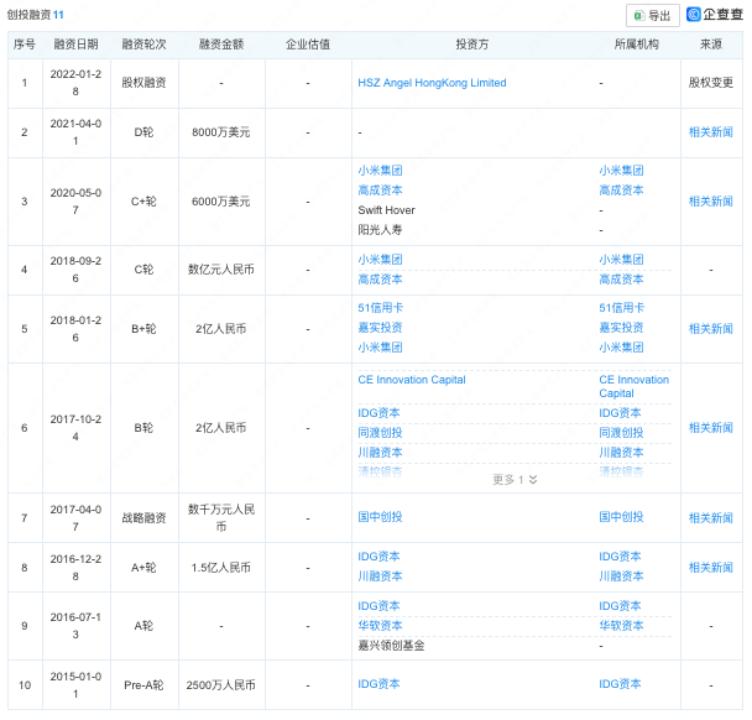Click CE Innovation Capital investor link

tap(411, 380)
